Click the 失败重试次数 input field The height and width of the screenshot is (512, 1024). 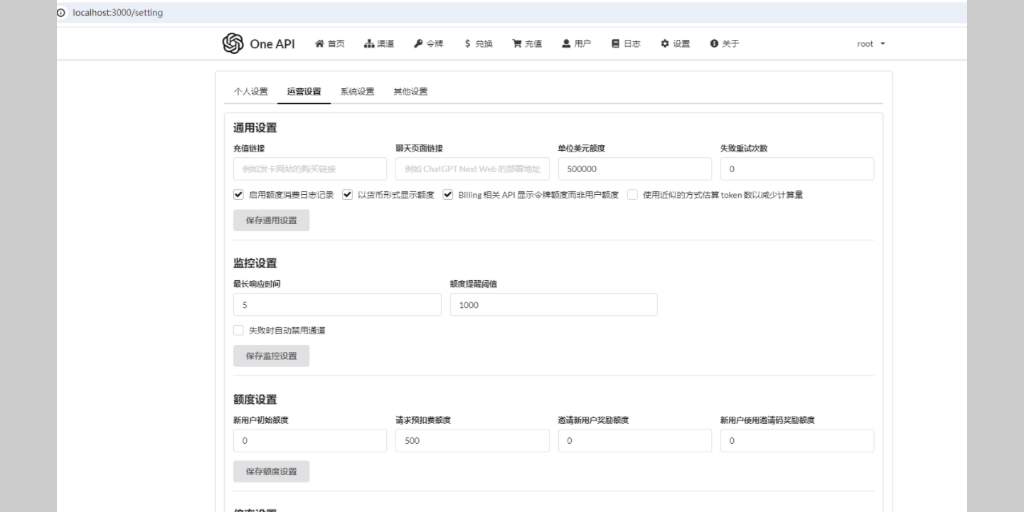pos(797,168)
